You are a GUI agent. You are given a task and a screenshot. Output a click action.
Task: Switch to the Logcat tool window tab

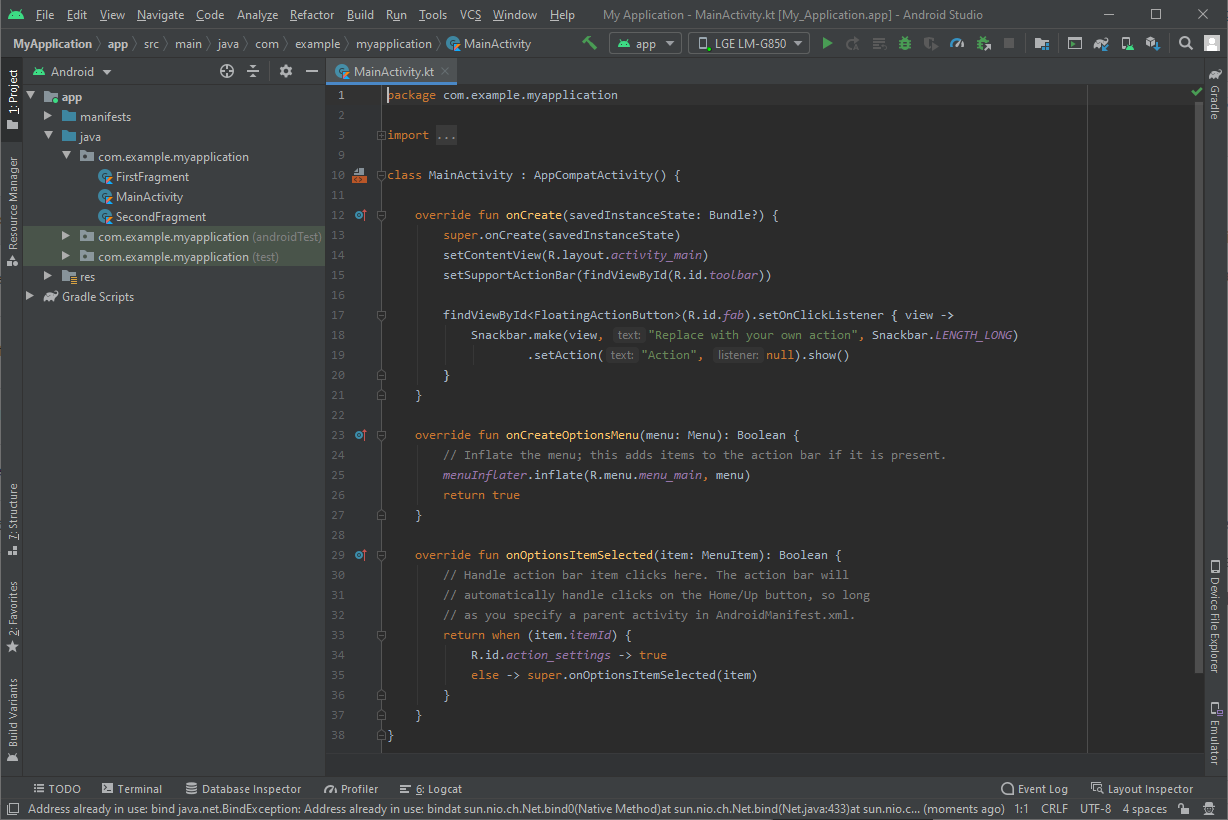click(431, 789)
